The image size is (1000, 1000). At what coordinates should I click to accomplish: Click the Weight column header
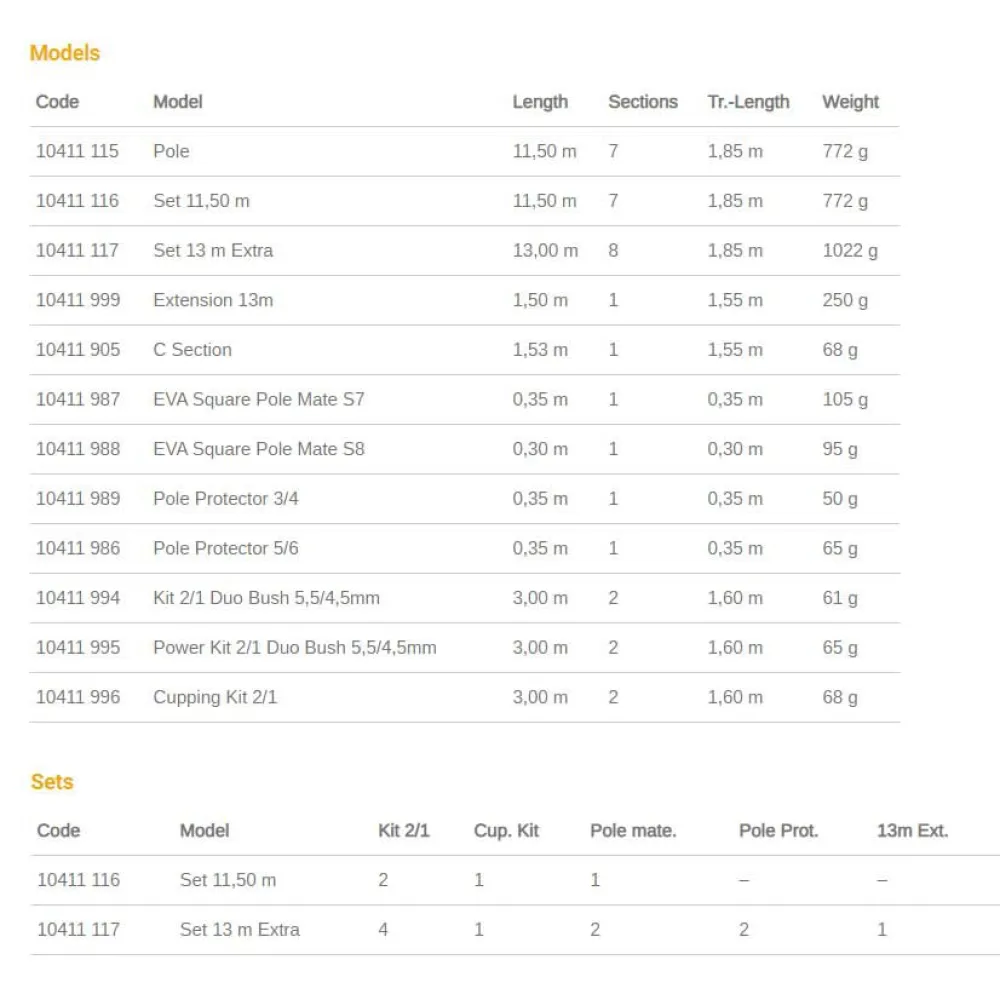tap(850, 102)
